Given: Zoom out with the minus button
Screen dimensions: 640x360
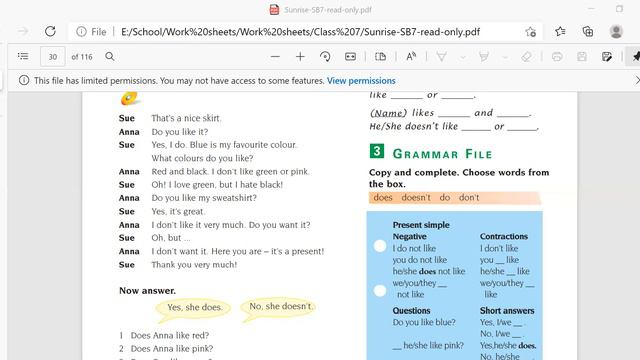Looking at the screenshot, I should [x=275, y=57].
